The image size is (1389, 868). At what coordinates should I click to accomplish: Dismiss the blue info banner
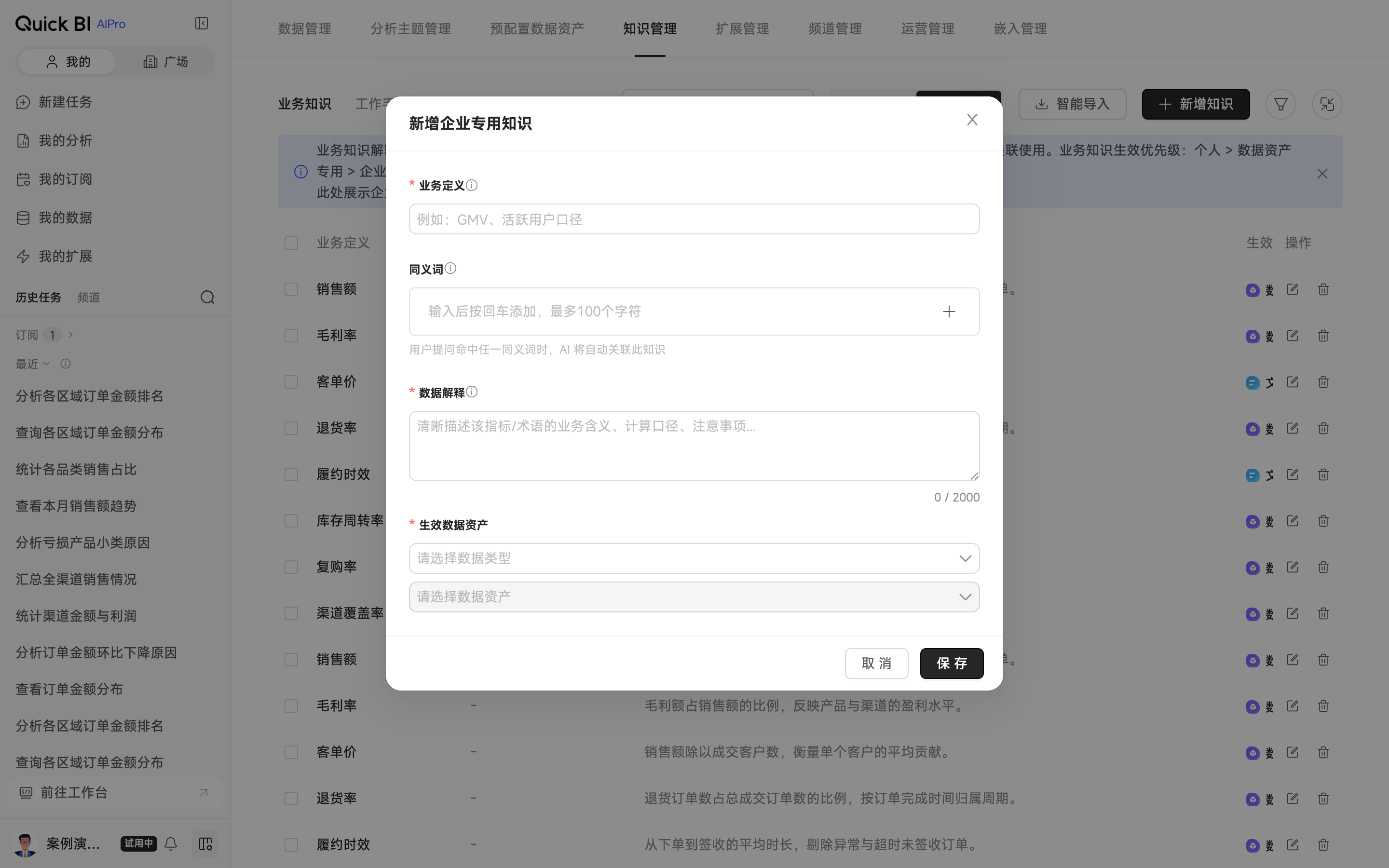click(x=1322, y=174)
